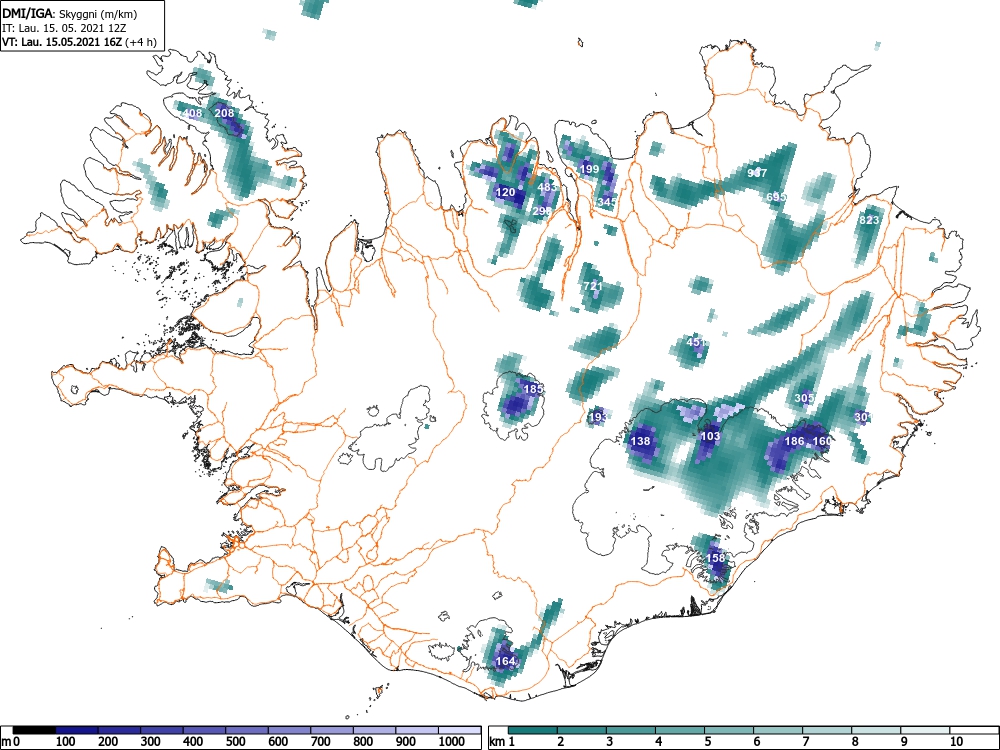Select the map value 937
Viewport: 1000px width, 750px height.
coord(757,172)
